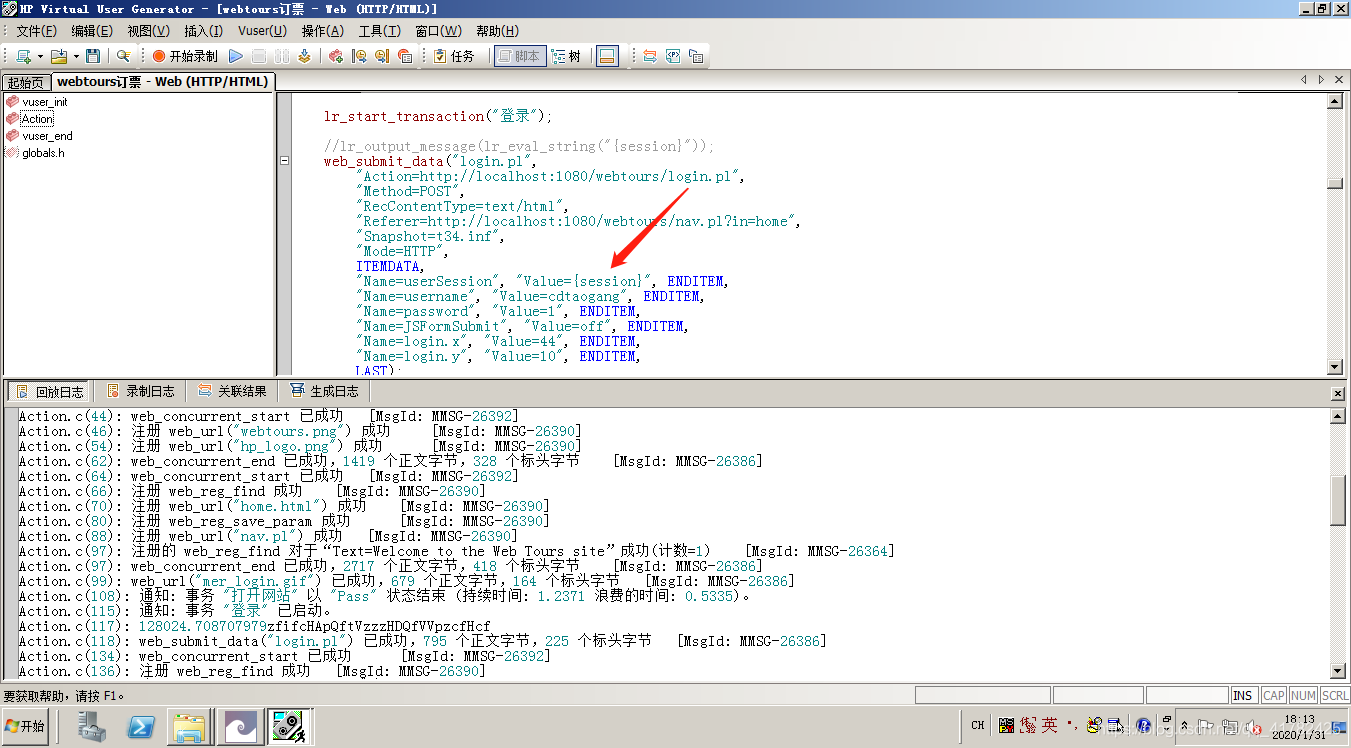The height and width of the screenshot is (748, 1351).
Task: Open the 工具(T) menu
Action: click(x=380, y=32)
